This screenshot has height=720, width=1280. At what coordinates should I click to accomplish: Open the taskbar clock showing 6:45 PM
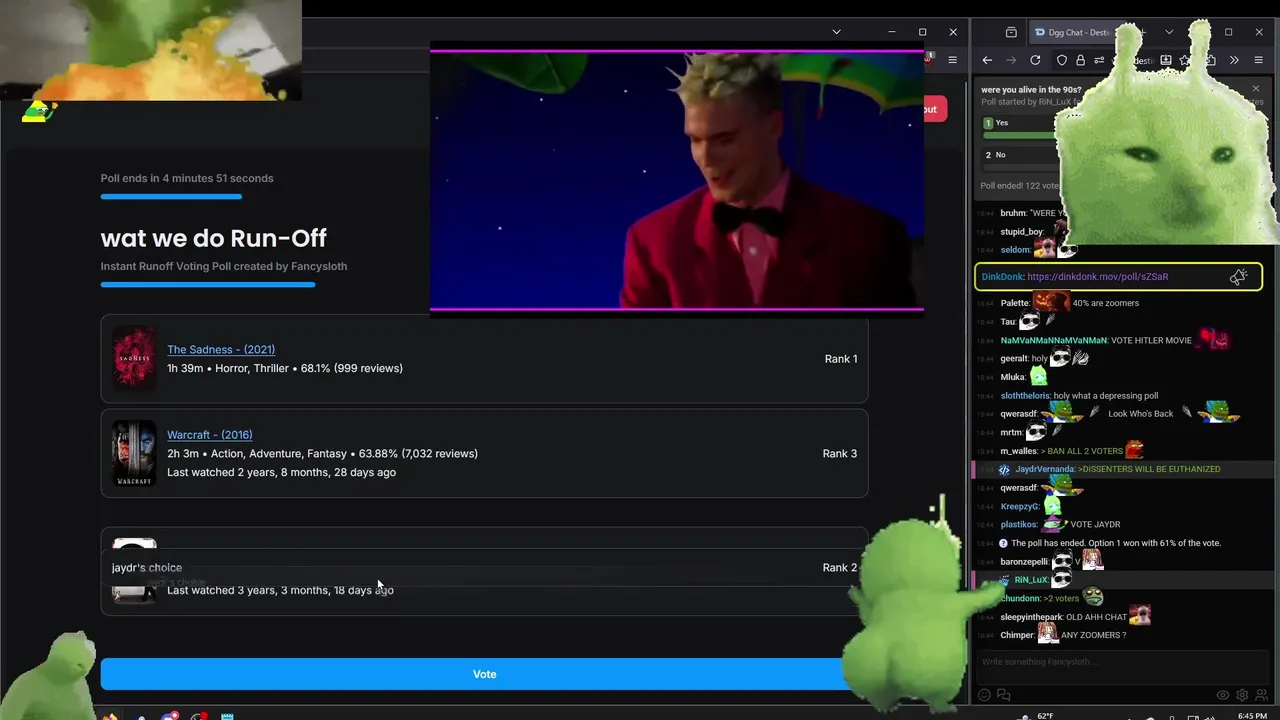coord(1253,716)
